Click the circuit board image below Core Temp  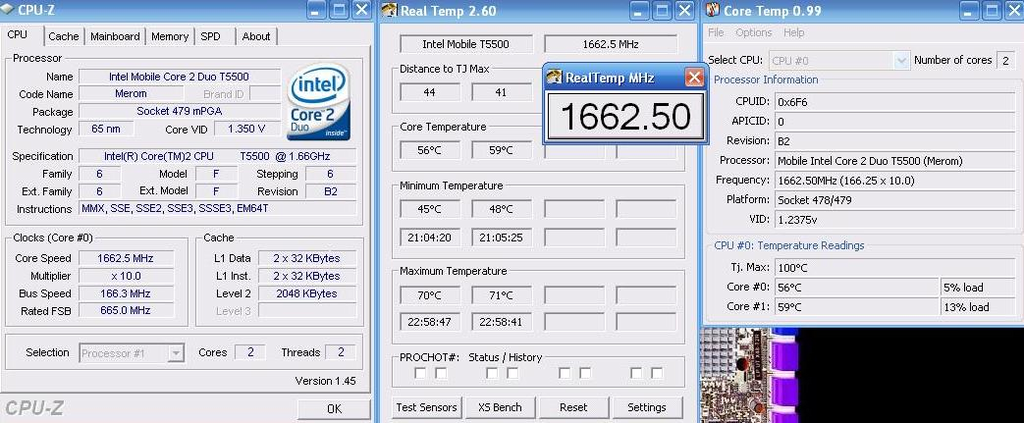[x=749, y=375]
